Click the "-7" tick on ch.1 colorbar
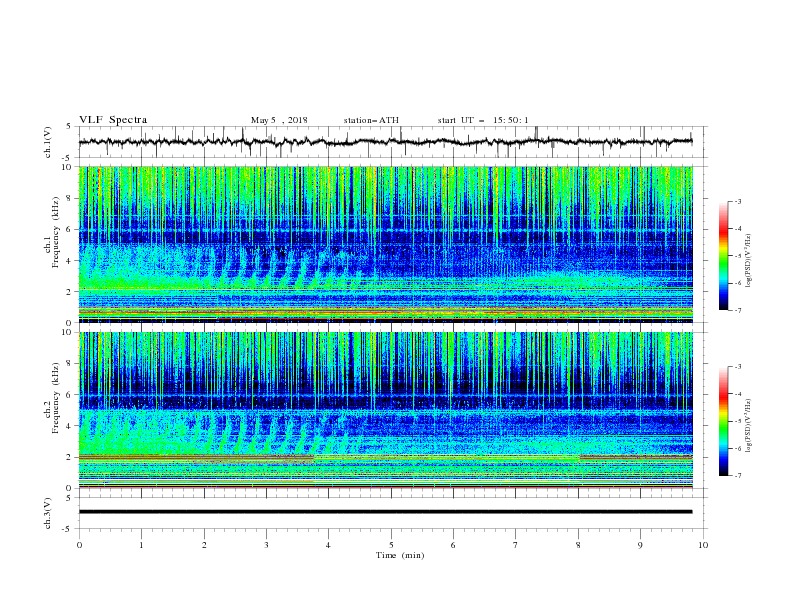This screenshot has width=792, height=612. point(737,310)
